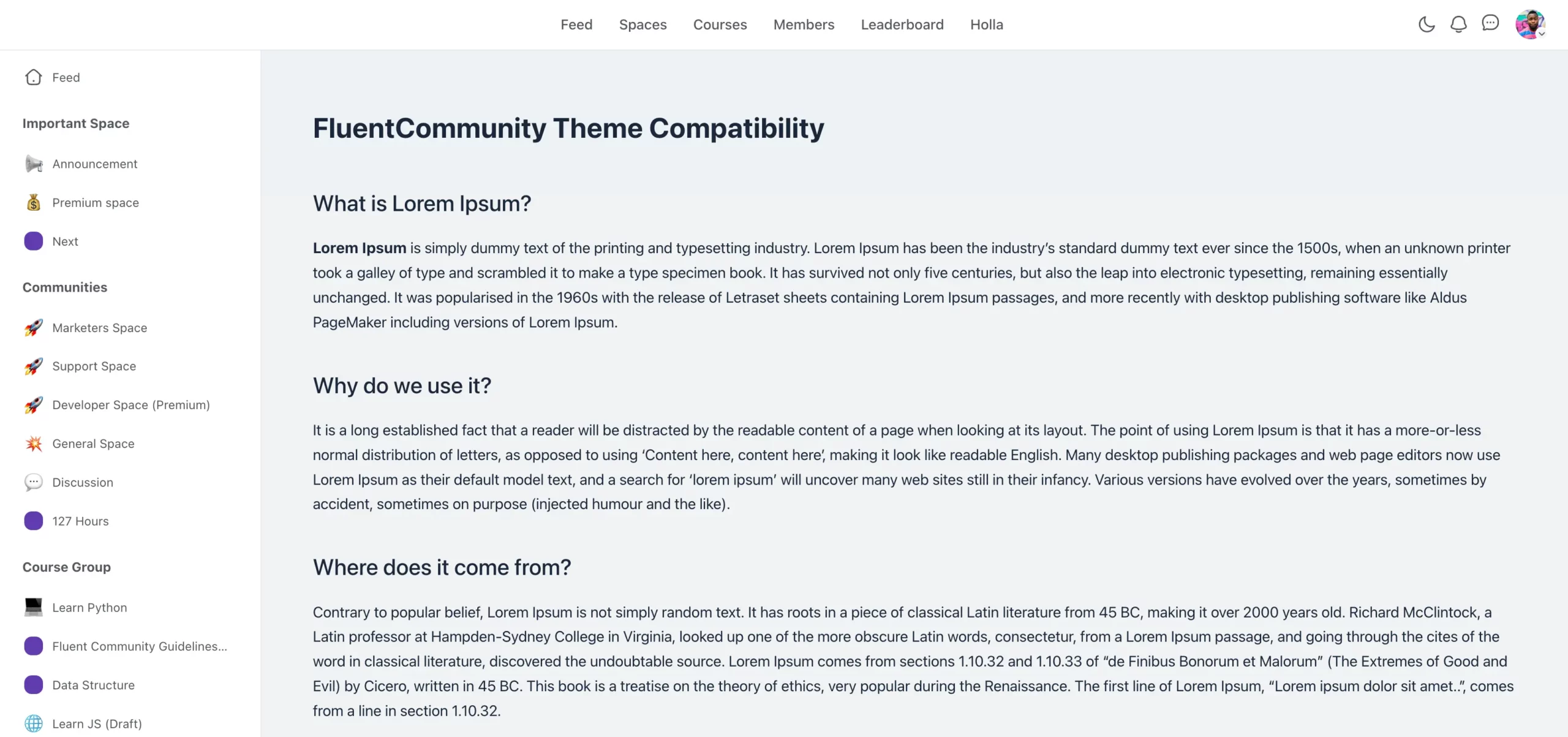Open Developer Space (Premium)
This screenshot has height=737, width=1568.
tap(130, 405)
